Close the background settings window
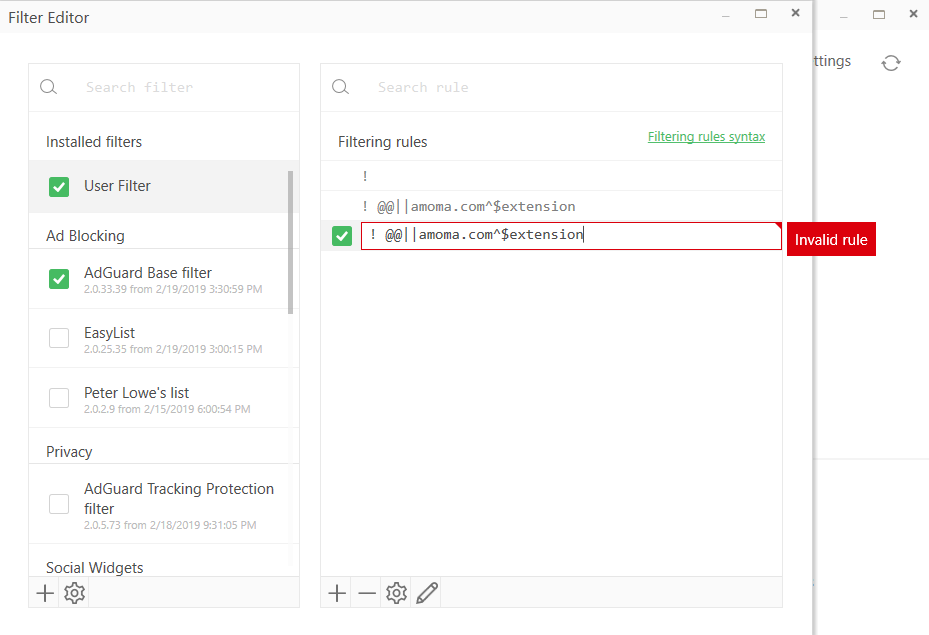Viewport: 929px width, 635px height. coord(914,14)
